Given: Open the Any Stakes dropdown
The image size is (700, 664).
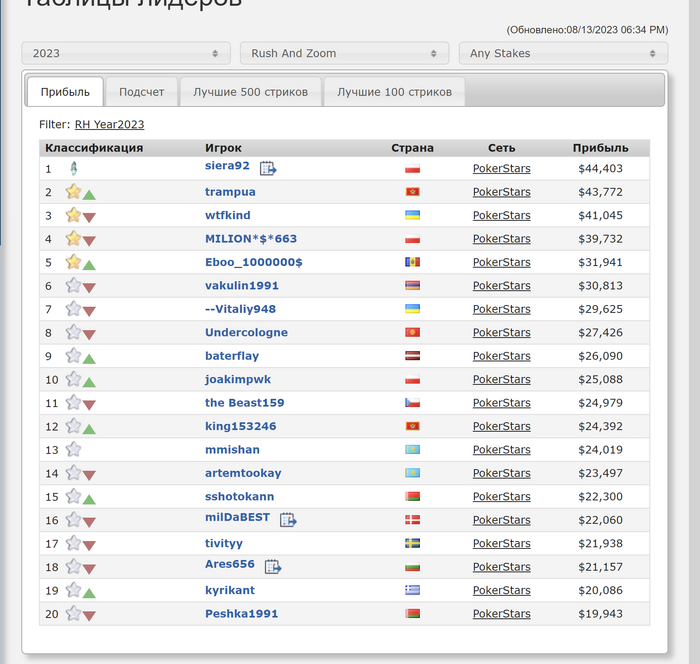Looking at the screenshot, I should coord(563,53).
